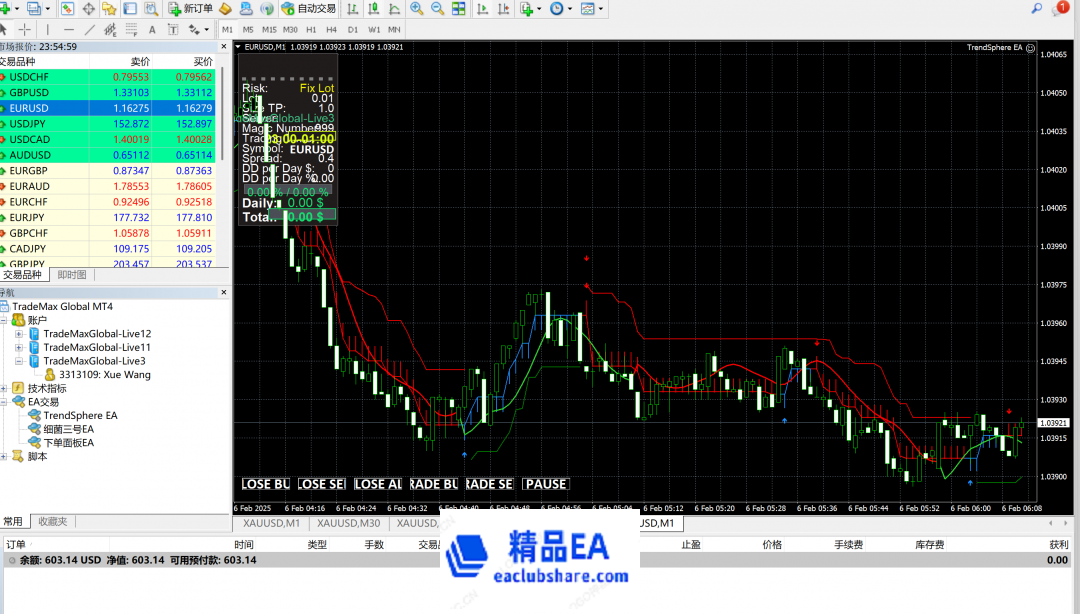The image size is (1080, 614).
Task: Expand the 技术指标 indicators tree node
Action: [5, 388]
